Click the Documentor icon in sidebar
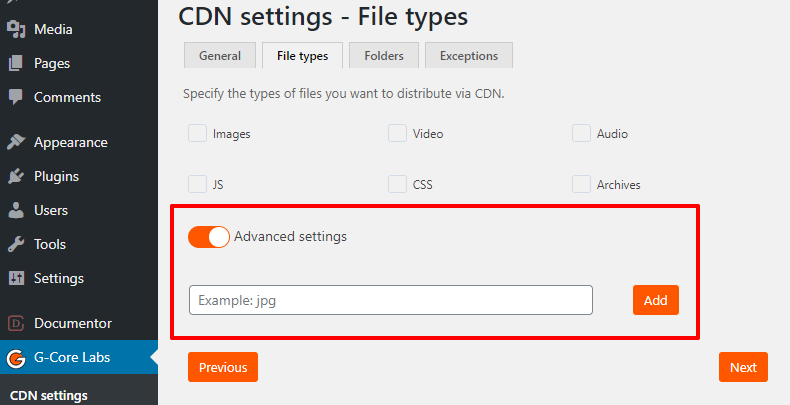The image size is (790, 405). (16, 323)
